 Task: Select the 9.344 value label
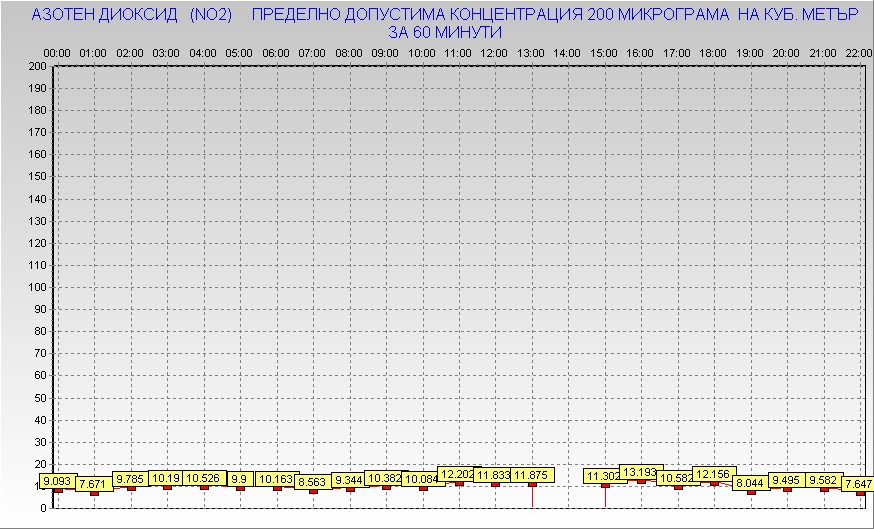349,480
